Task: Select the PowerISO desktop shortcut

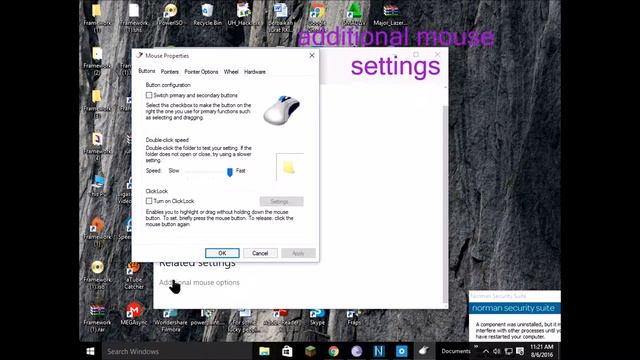Action: (170, 14)
